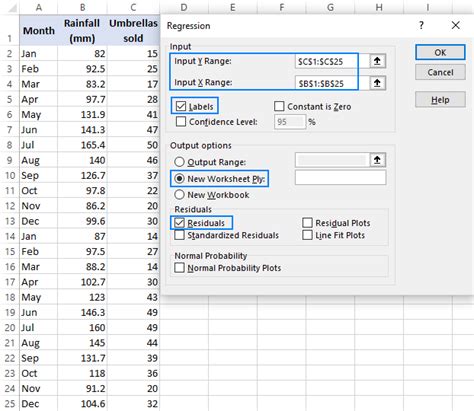
Task: Click the Output Range collapse arrow
Action: point(377,160)
